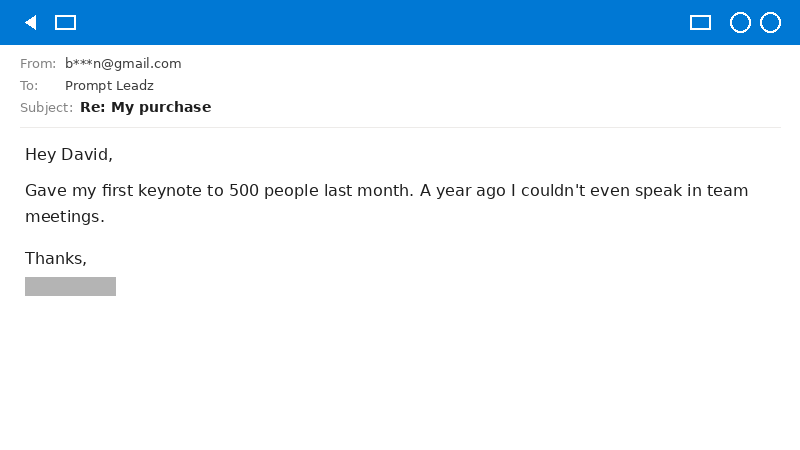The height and width of the screenshot is (450, 800).
Task: Click sender address b***n@gmail.com
Action: point(123,64)
